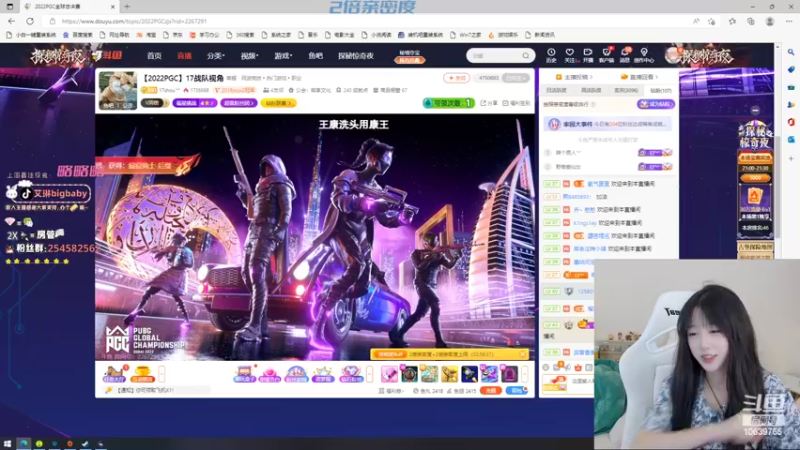Open the 客户端 client download icon
This screenshot has height=450, width=800.
tap(606, 55)
